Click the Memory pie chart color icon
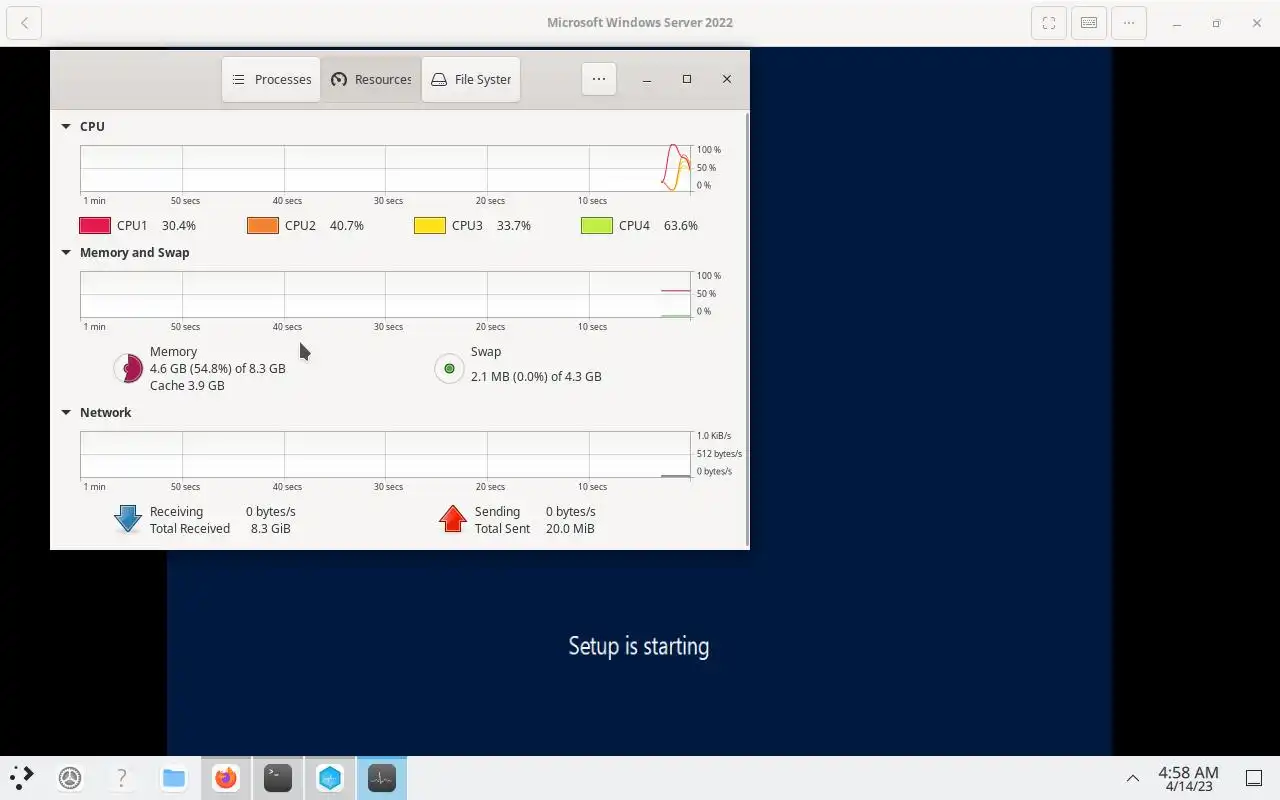The width and height of the screenshot is (1280, 800). point(128,369)
